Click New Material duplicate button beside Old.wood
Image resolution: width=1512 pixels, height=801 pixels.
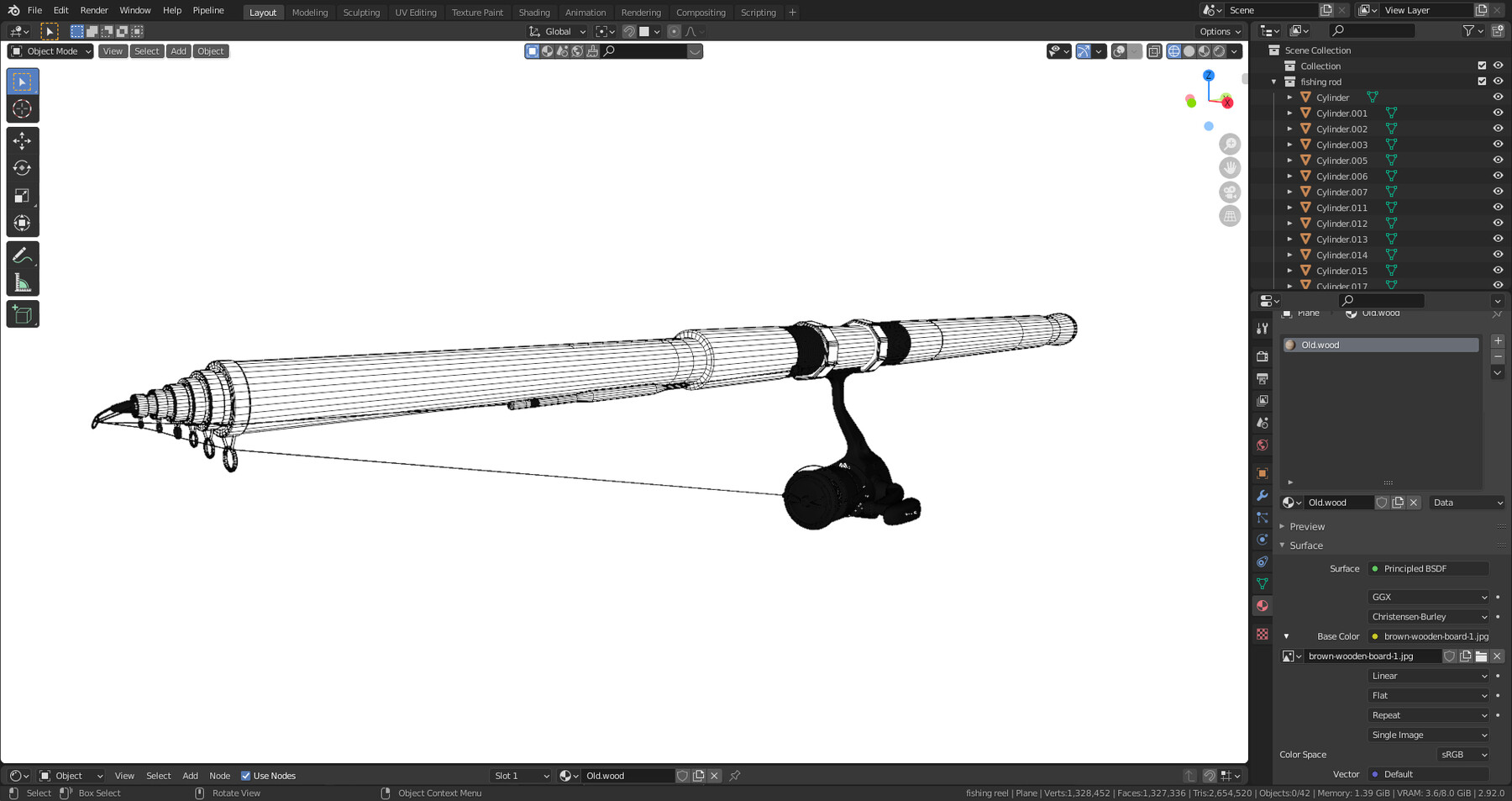1398,502
